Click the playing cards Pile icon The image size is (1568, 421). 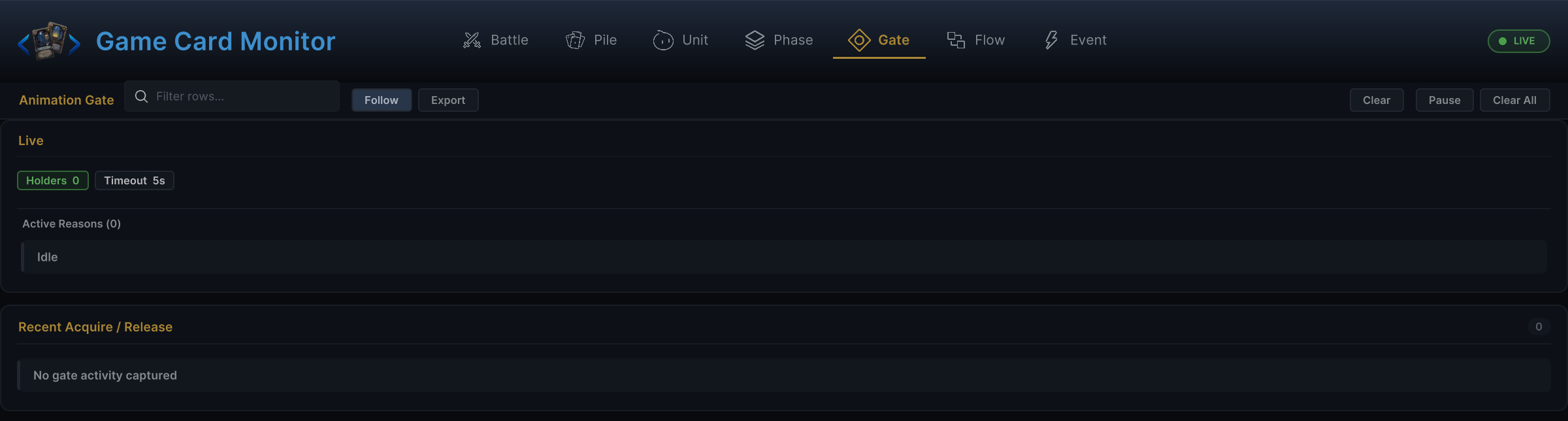tap(575, 41)
